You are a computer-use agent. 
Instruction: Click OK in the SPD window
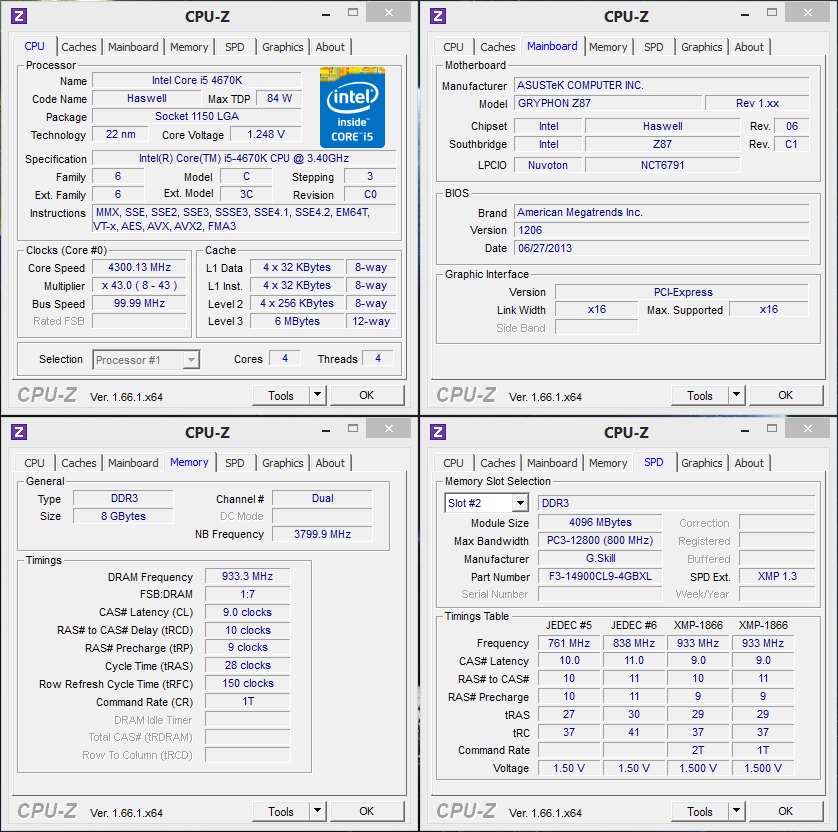pyautogui.click(x=786, y=811)
